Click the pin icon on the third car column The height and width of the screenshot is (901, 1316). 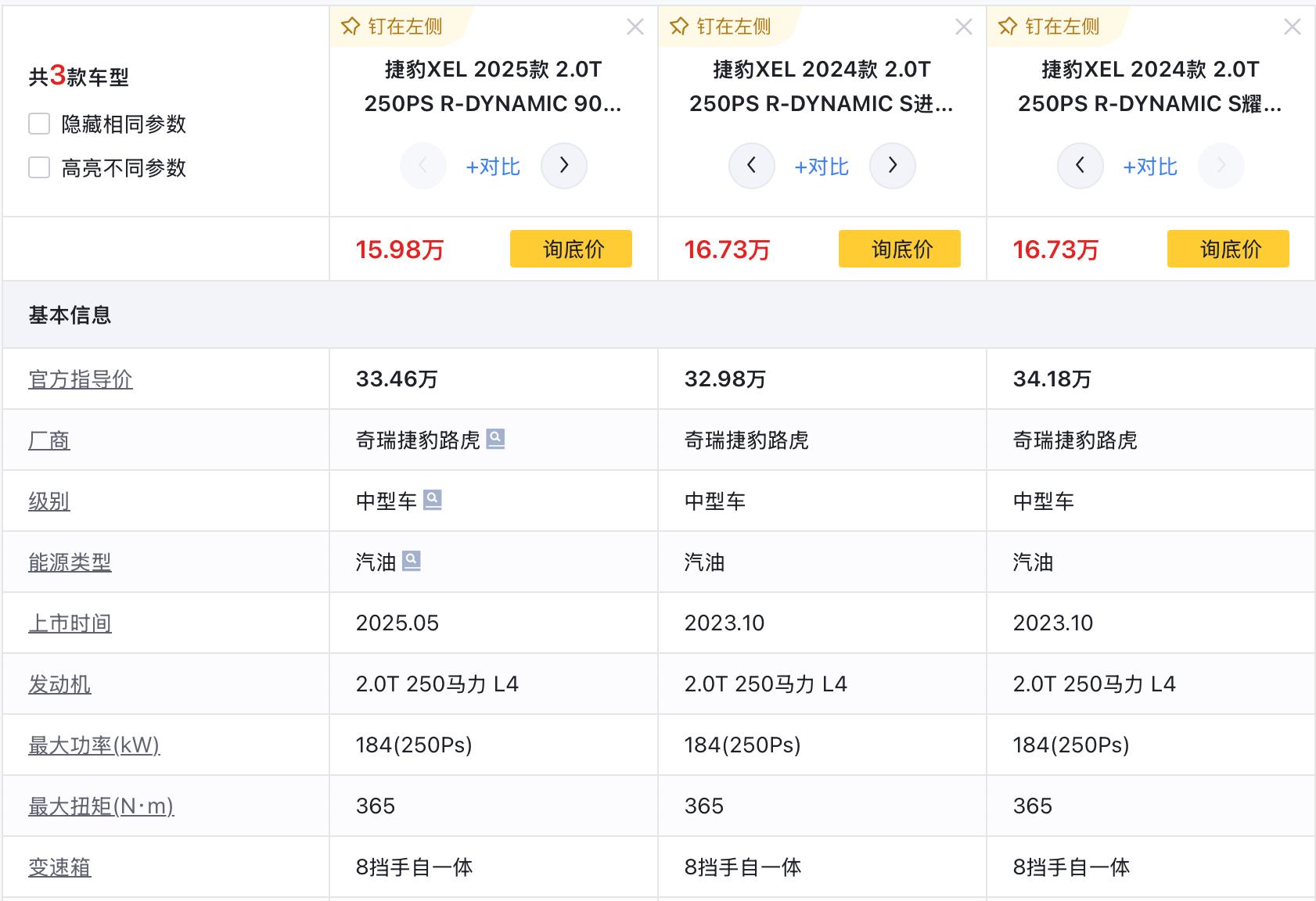coord(1008,27)
